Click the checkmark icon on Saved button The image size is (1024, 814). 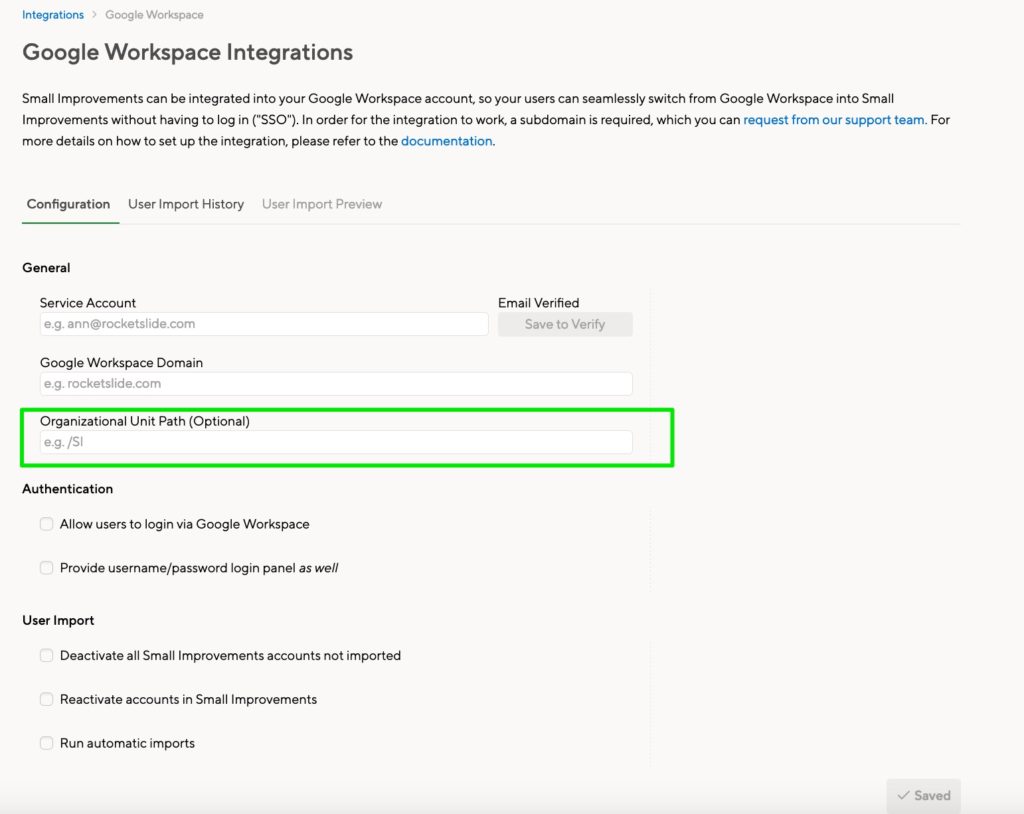(904, 796)
